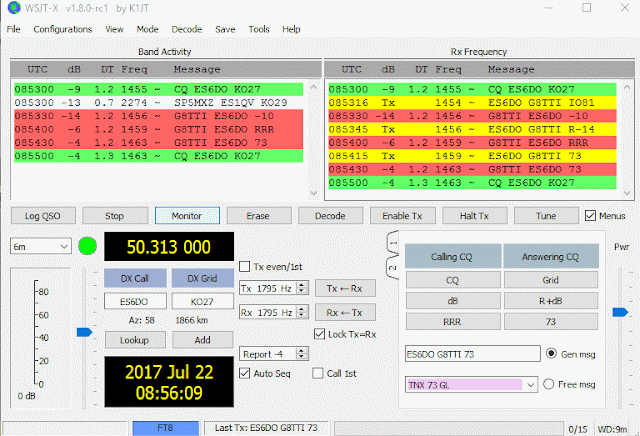Viewport: 640px width, 436px height.
Task: Click the R+dB message button
Action: (551, 301)
